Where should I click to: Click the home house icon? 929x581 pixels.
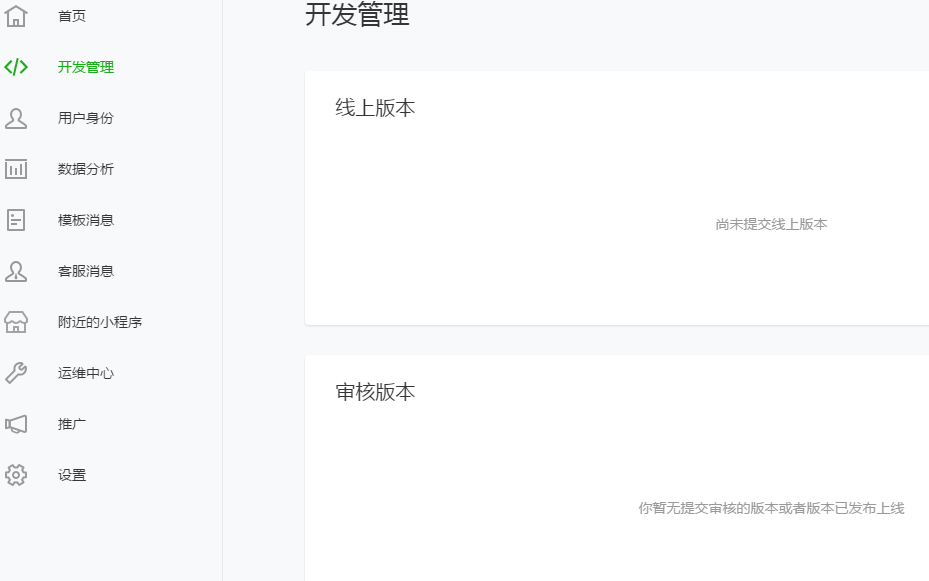pos(16,16)
